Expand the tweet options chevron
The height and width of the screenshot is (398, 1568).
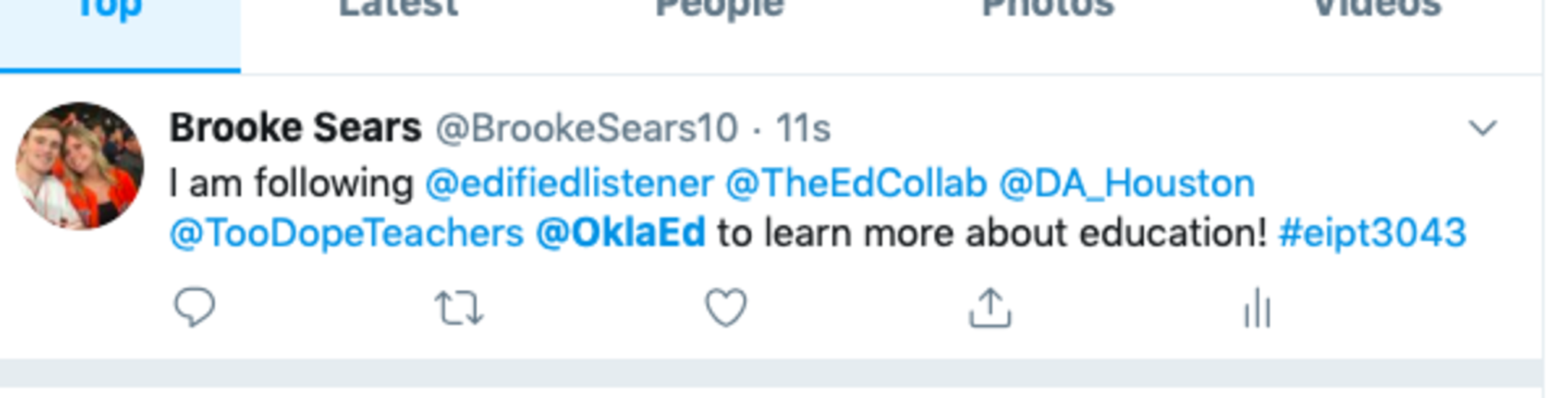click(x=1482, y=128)
